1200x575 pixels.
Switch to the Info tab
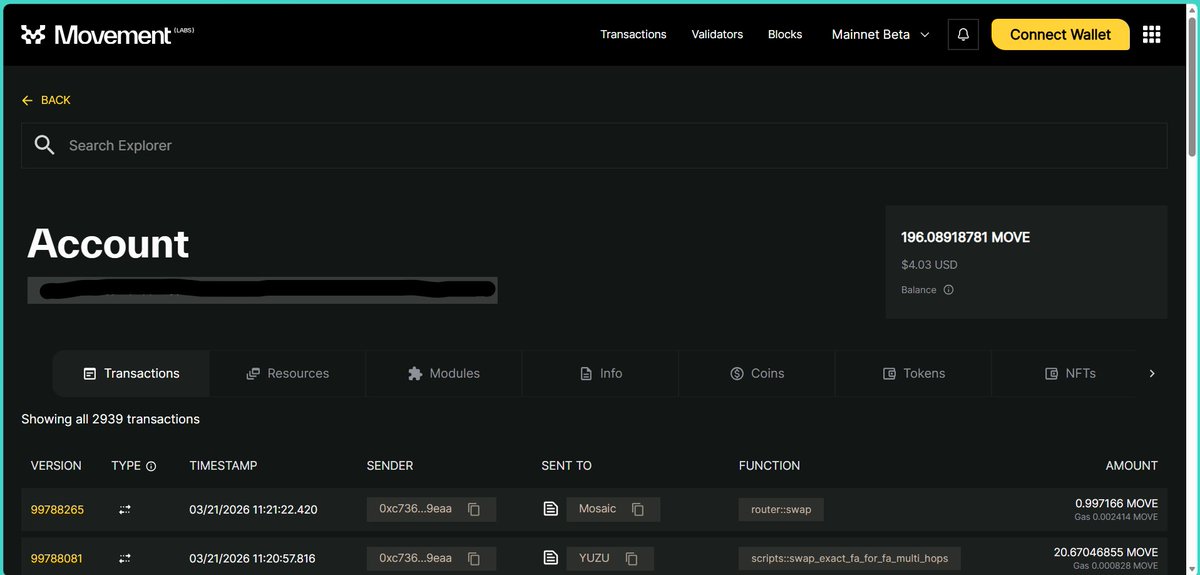[x=600, y=373]
